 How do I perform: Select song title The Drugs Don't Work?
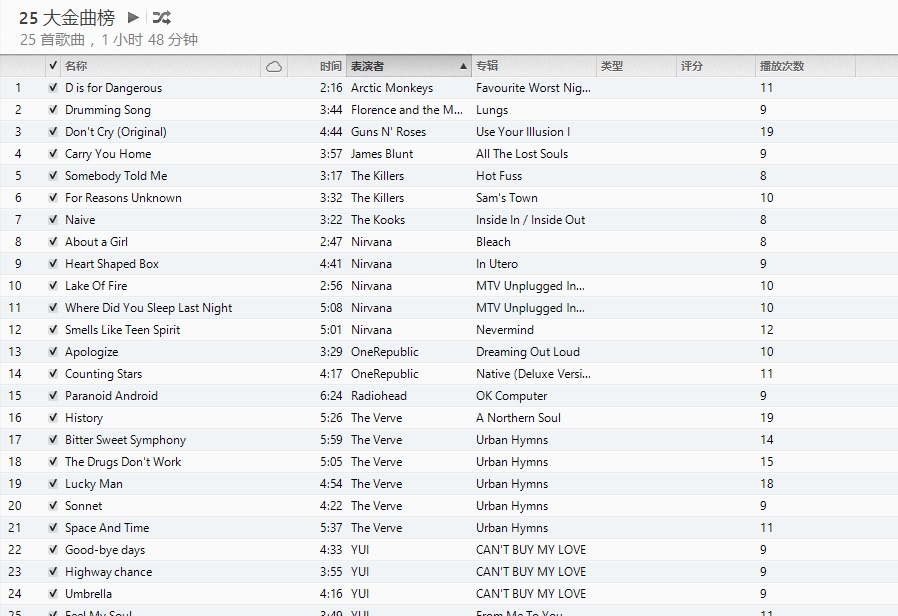point(123,462)
